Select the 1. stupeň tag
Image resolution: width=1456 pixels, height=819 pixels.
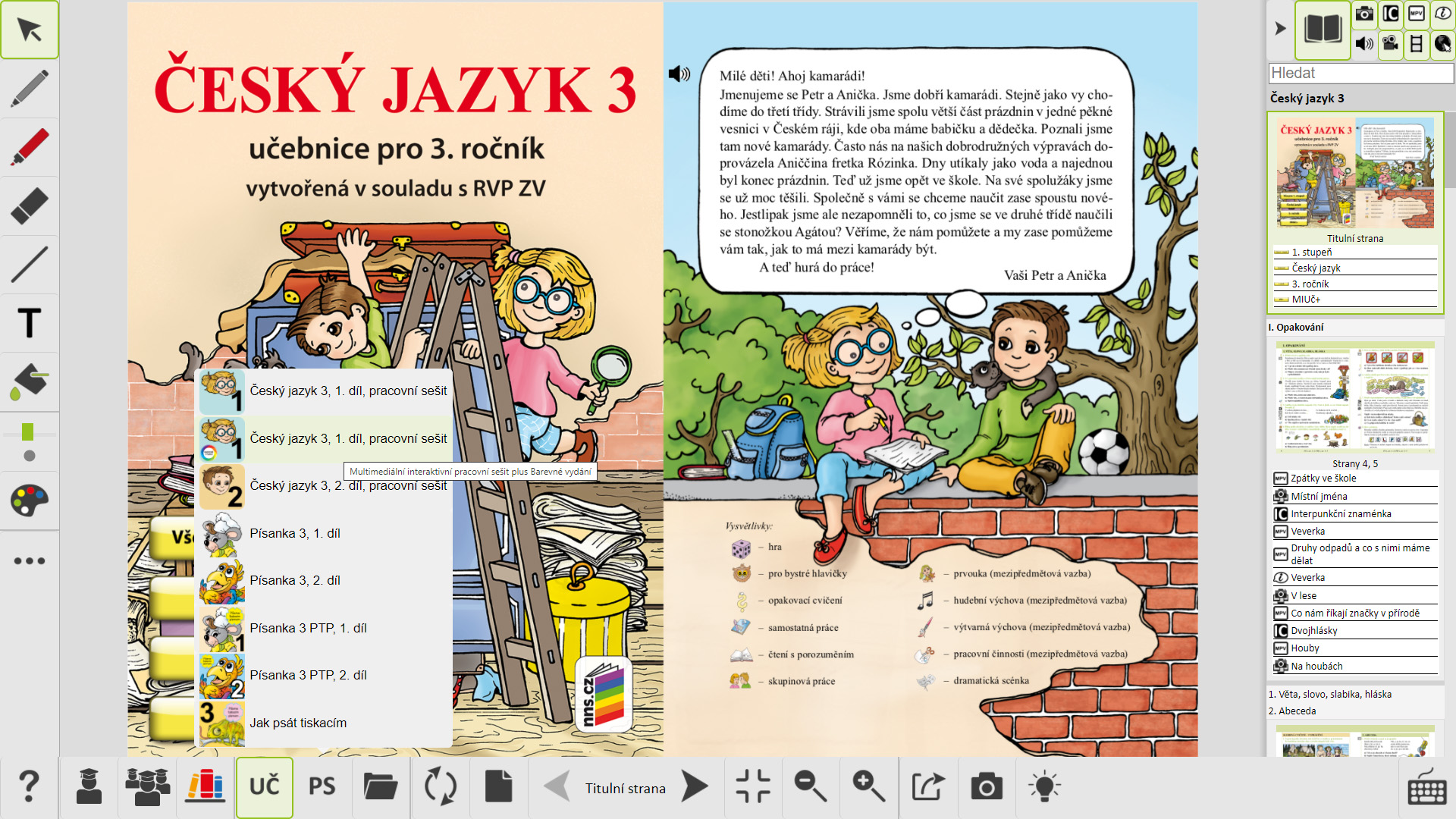point(1355,253)
